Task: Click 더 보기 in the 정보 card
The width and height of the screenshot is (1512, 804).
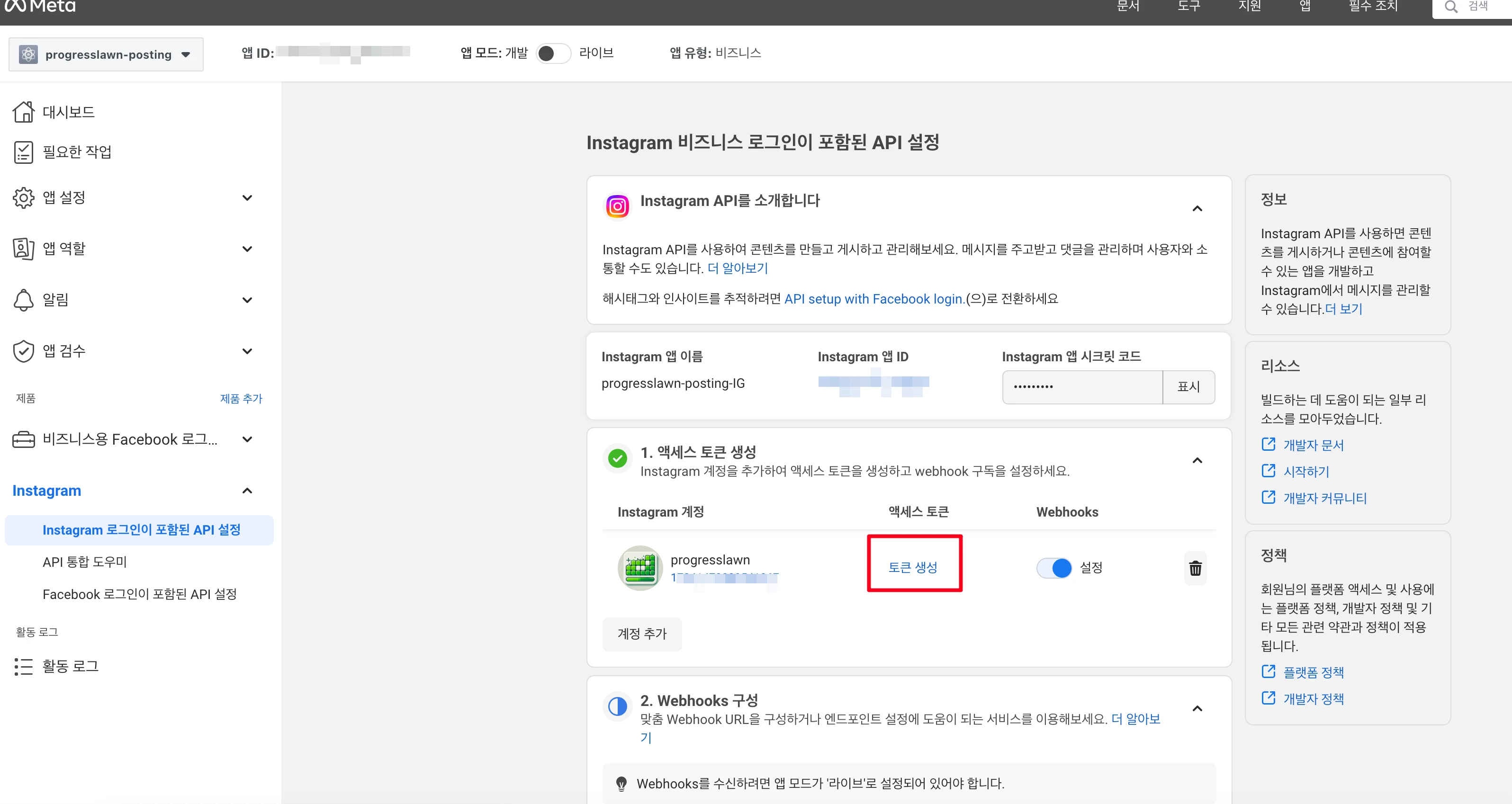Action: tap(1344, 309)
